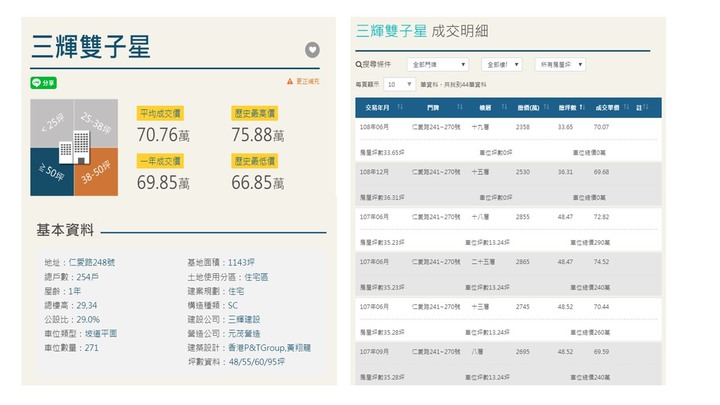Click the heart favorite icon
This screenshot has width=720, height=405.
click(x=312, y=50)
